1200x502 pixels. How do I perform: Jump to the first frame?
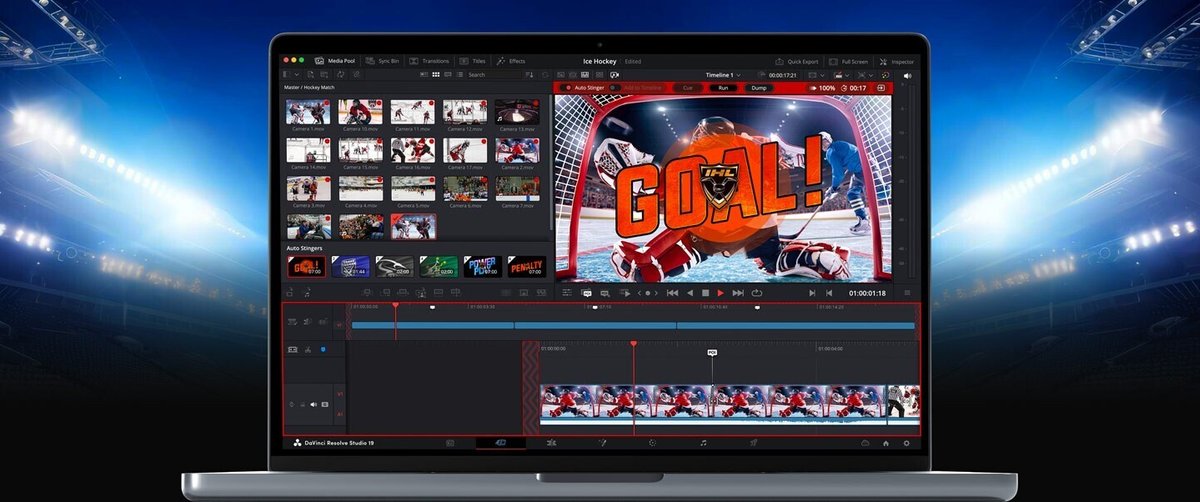tap(672, 293)
